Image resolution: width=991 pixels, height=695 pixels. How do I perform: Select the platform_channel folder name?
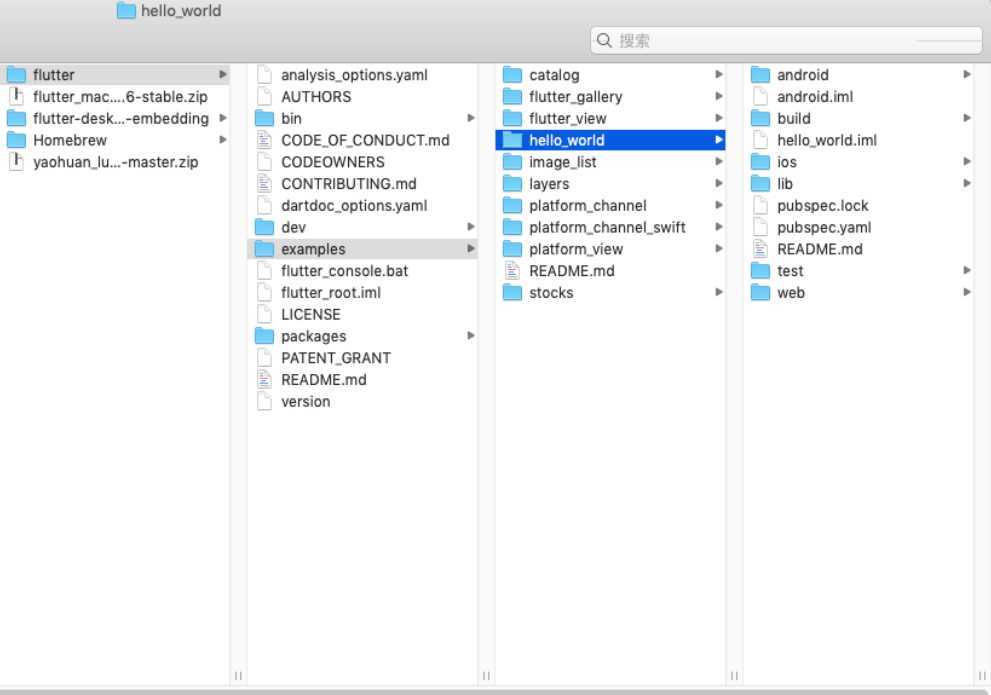click(x=588, y=205)
